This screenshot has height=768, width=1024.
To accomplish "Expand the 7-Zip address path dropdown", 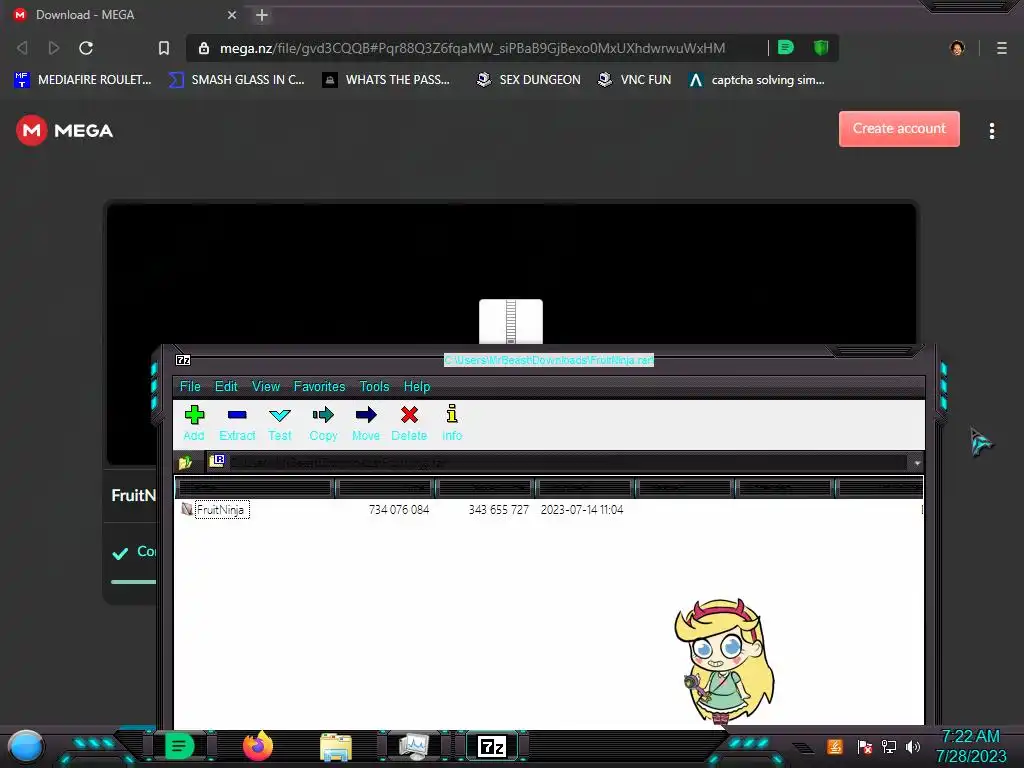I will pos(917,463).
